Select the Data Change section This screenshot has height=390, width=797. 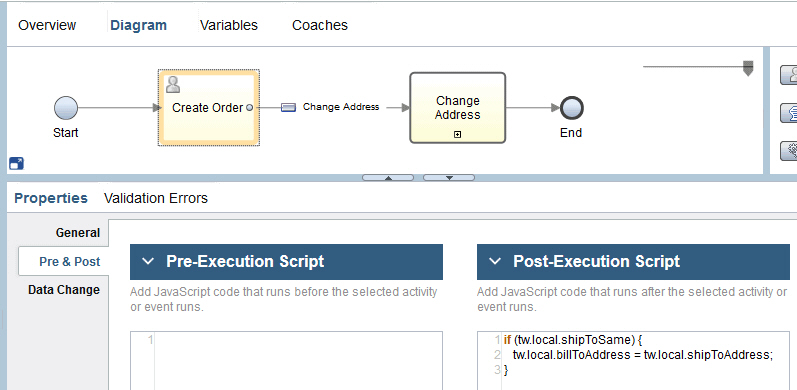tap(64, 290)
